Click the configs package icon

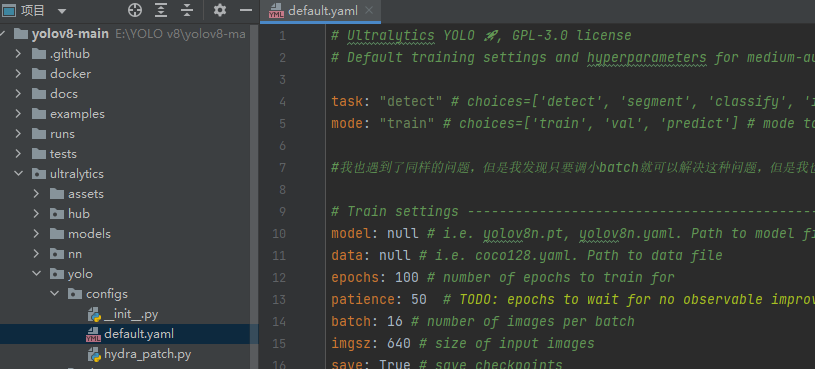click(x=75, y=294)
